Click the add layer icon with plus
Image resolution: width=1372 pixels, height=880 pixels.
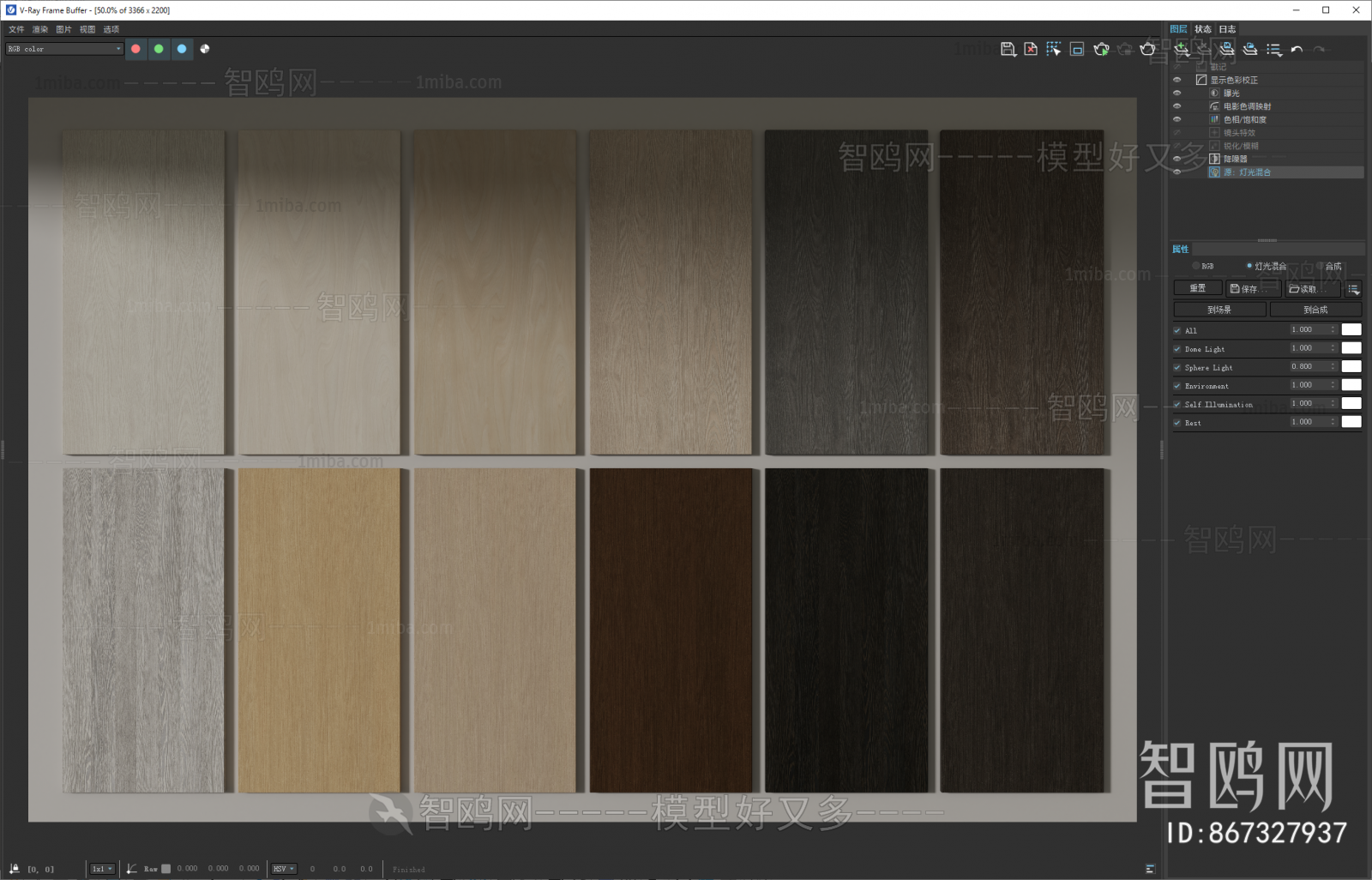point(1182,49)
